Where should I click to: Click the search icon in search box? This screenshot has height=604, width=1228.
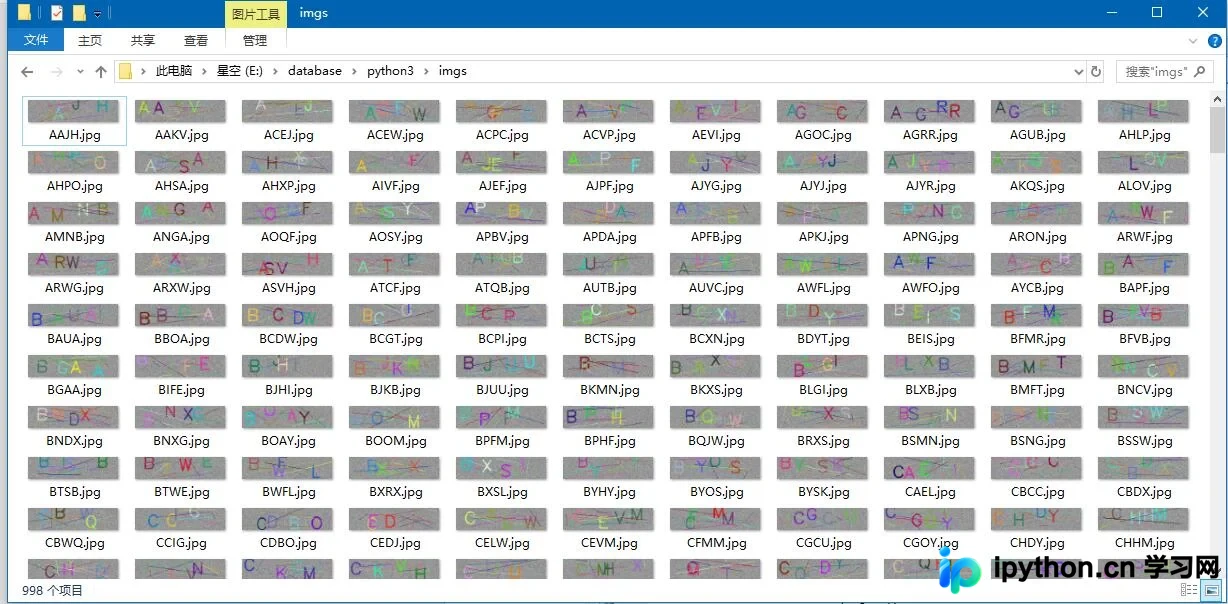(x=1200, y=71)
